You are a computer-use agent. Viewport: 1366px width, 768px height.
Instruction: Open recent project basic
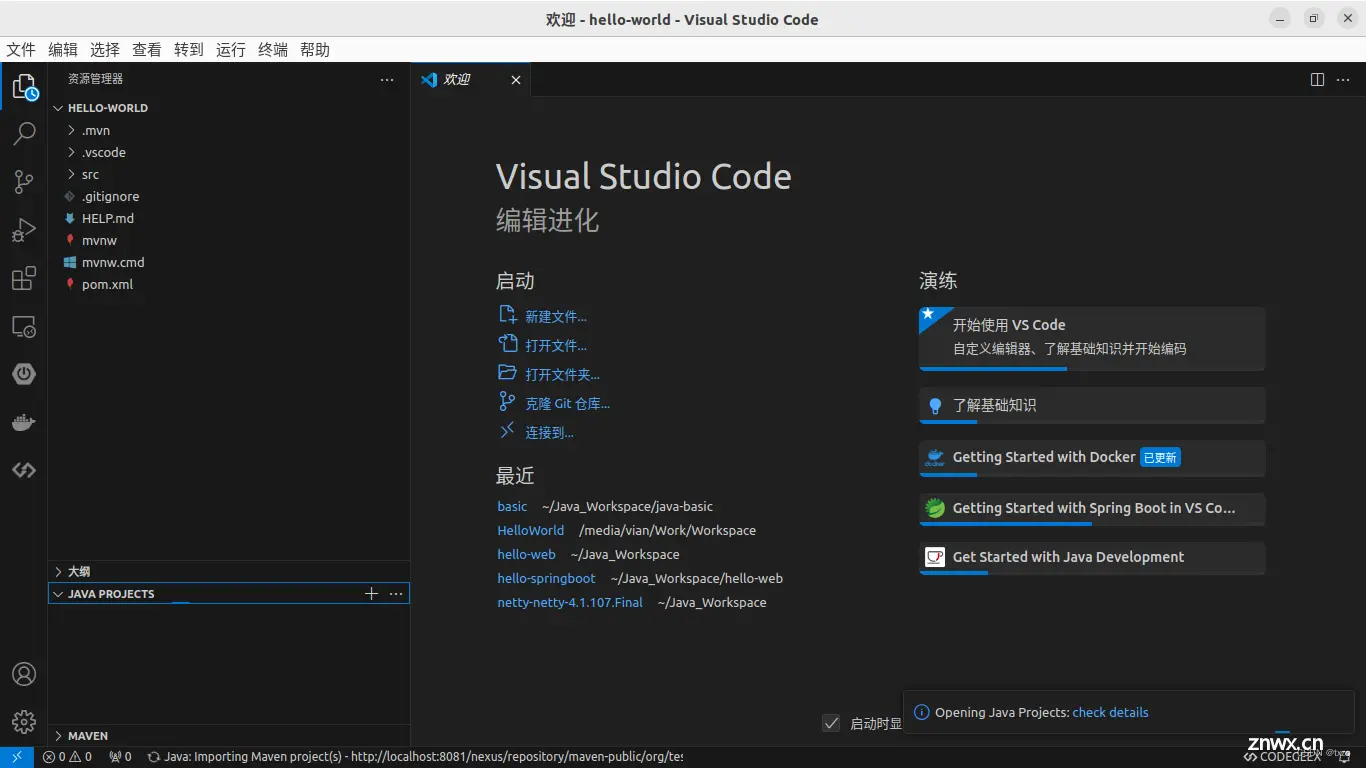coord(512,507)
